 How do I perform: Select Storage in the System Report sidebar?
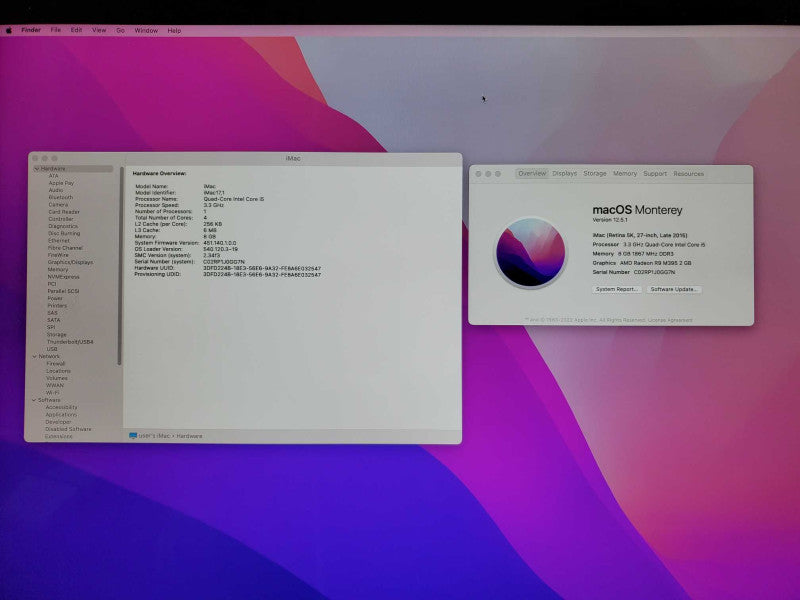57,334
